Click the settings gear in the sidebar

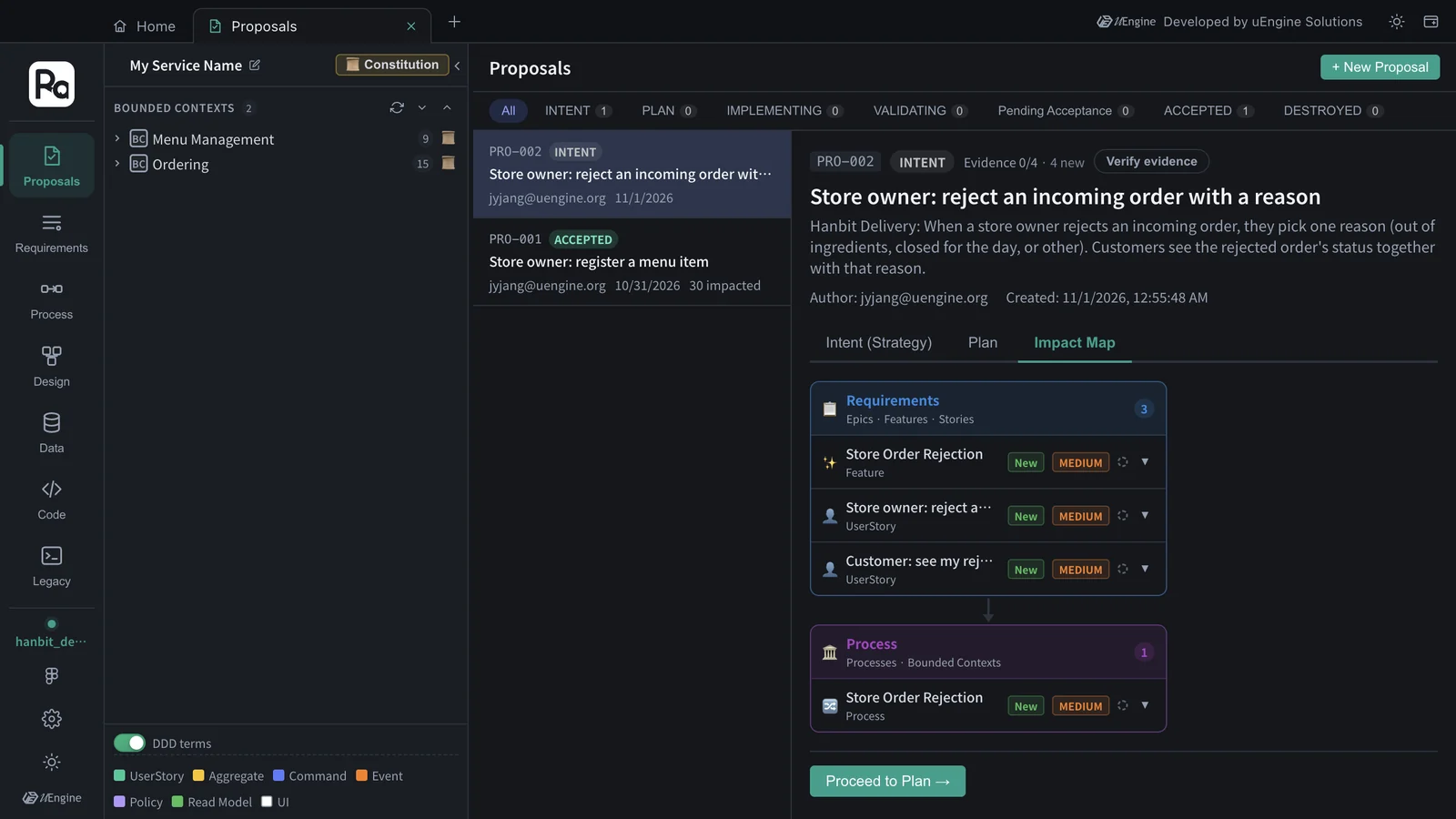52,719
